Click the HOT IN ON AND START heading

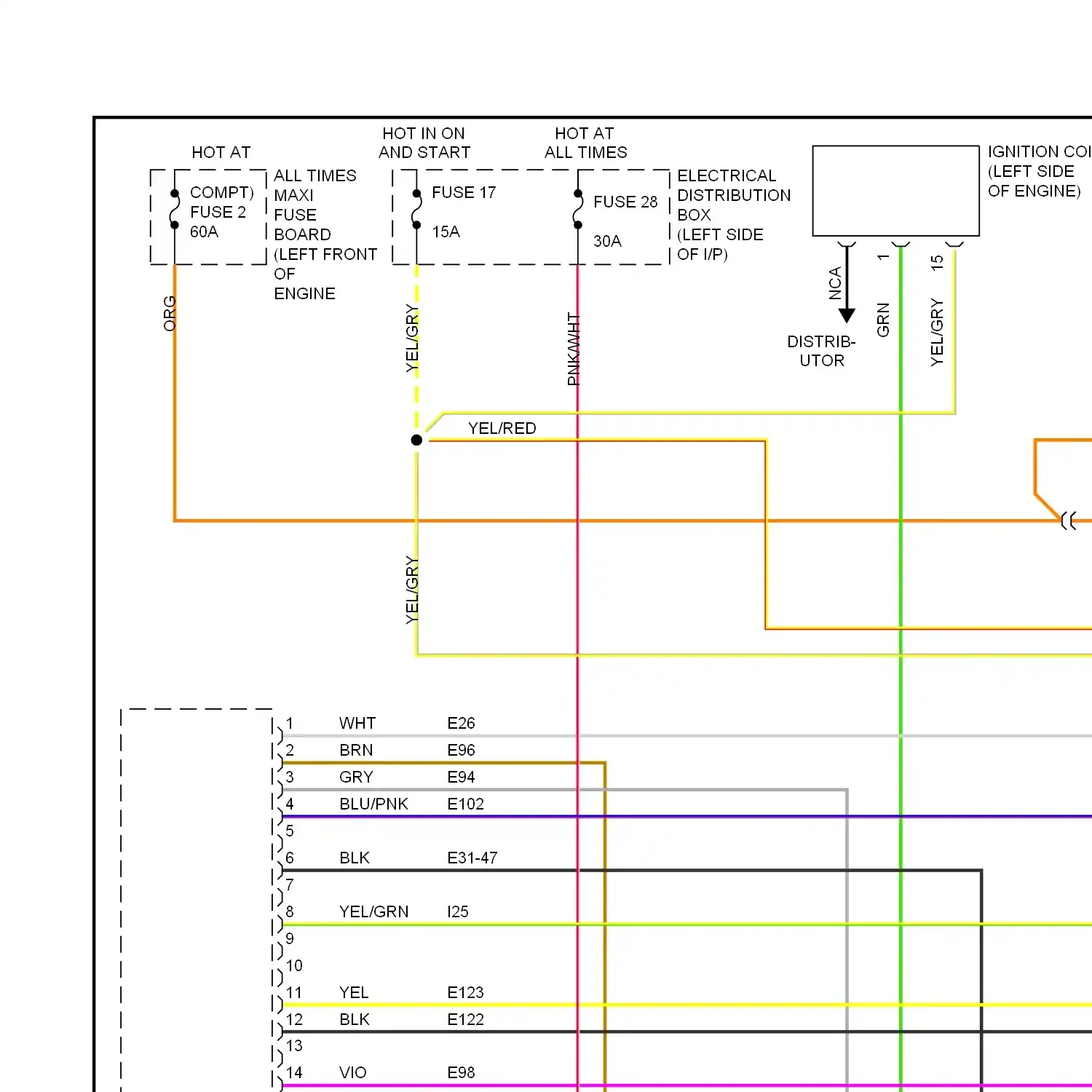(x=424, y=143)
